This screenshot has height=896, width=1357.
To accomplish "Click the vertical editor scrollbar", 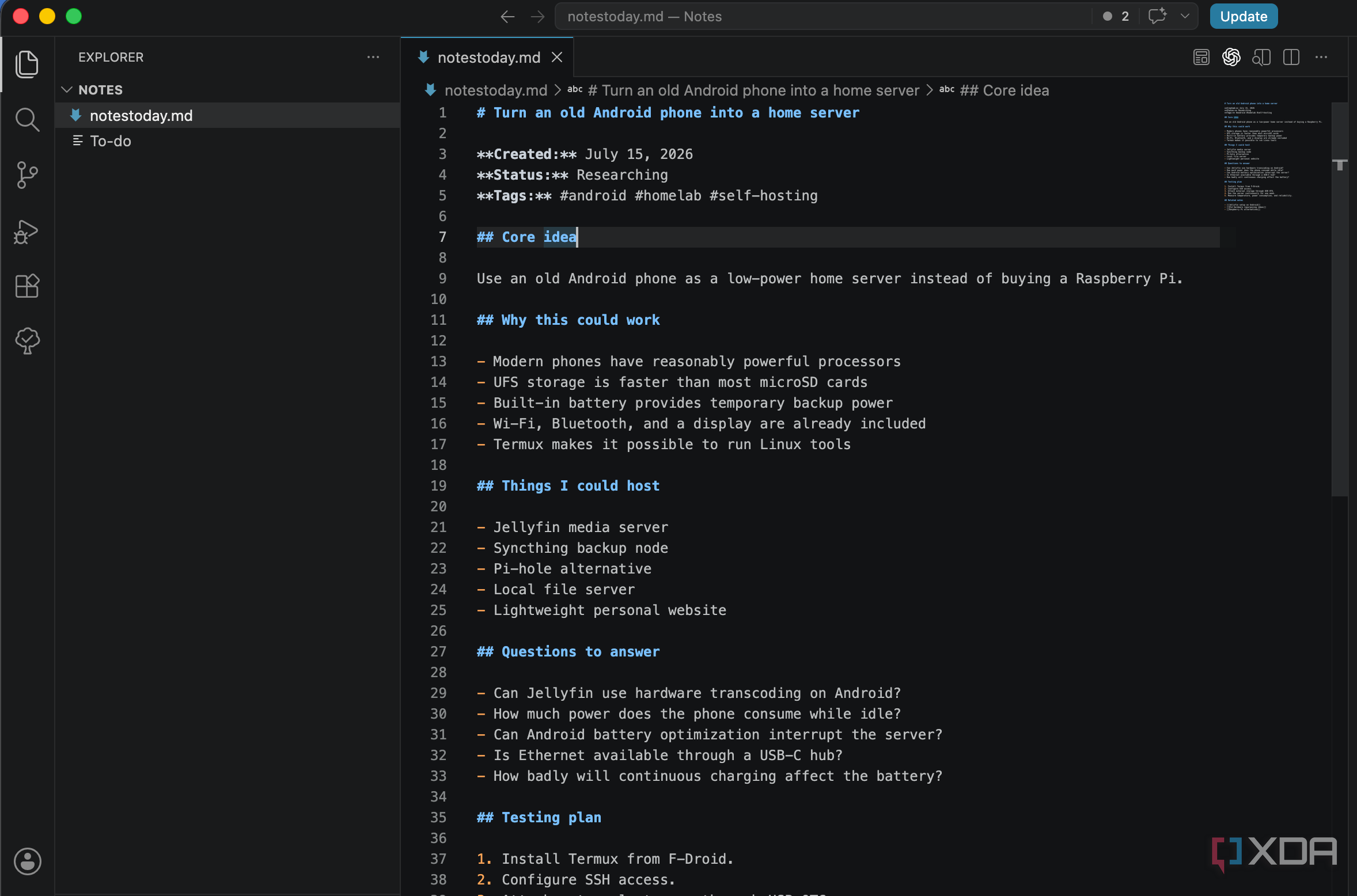I will point(1340,299).
